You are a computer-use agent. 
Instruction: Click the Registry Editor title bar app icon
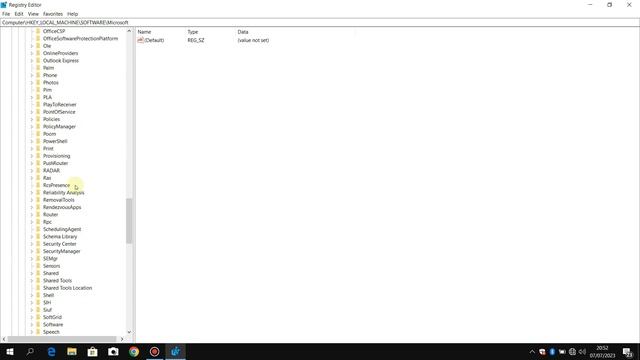tap(4, 5)
